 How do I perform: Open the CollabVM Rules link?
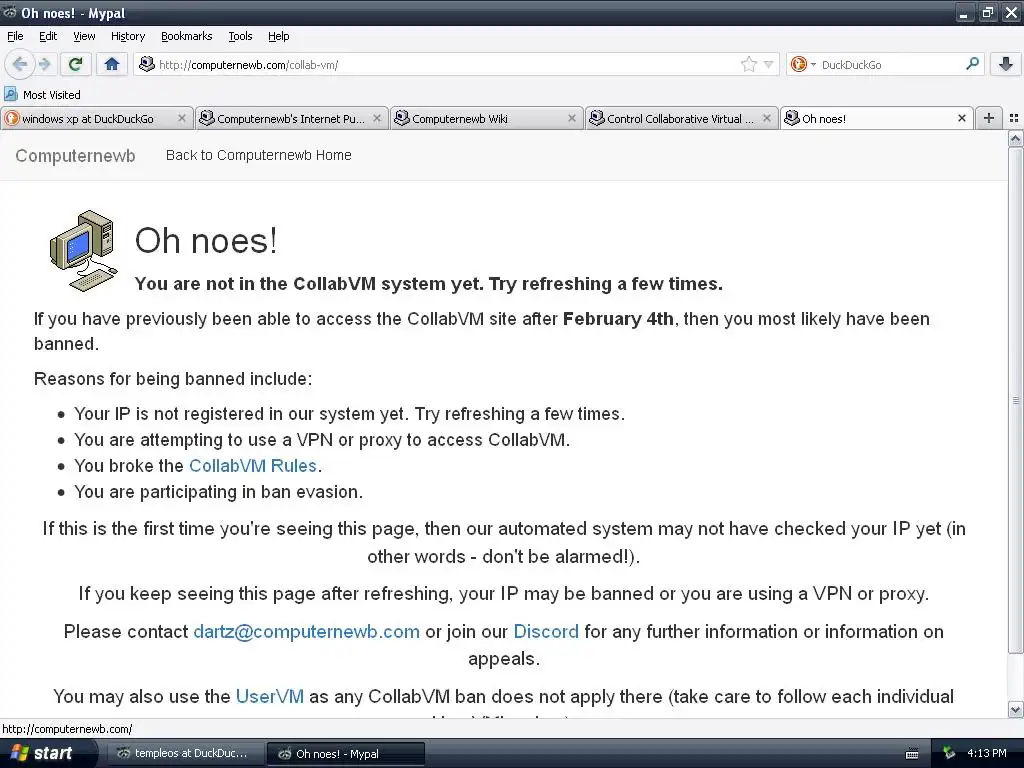pos(253,466)
